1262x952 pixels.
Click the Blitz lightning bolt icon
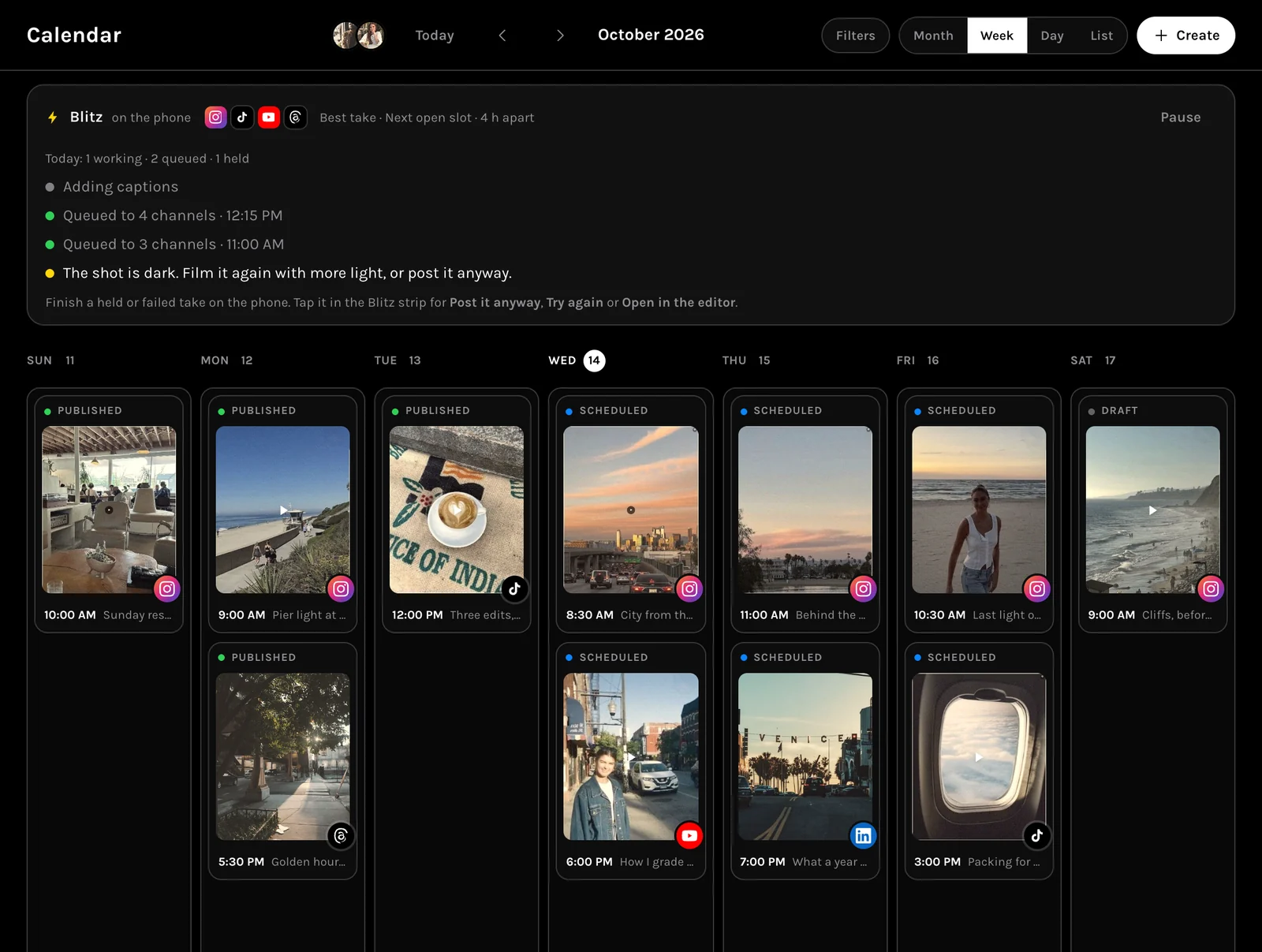[53, 118]
